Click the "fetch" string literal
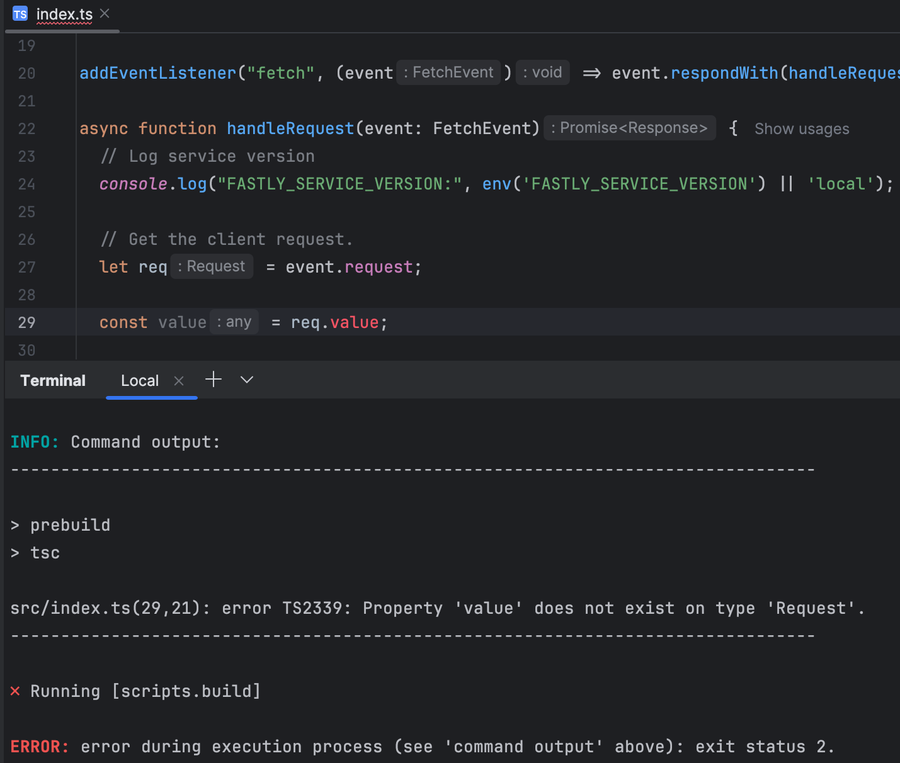900x763 pixels. (281, 73)
